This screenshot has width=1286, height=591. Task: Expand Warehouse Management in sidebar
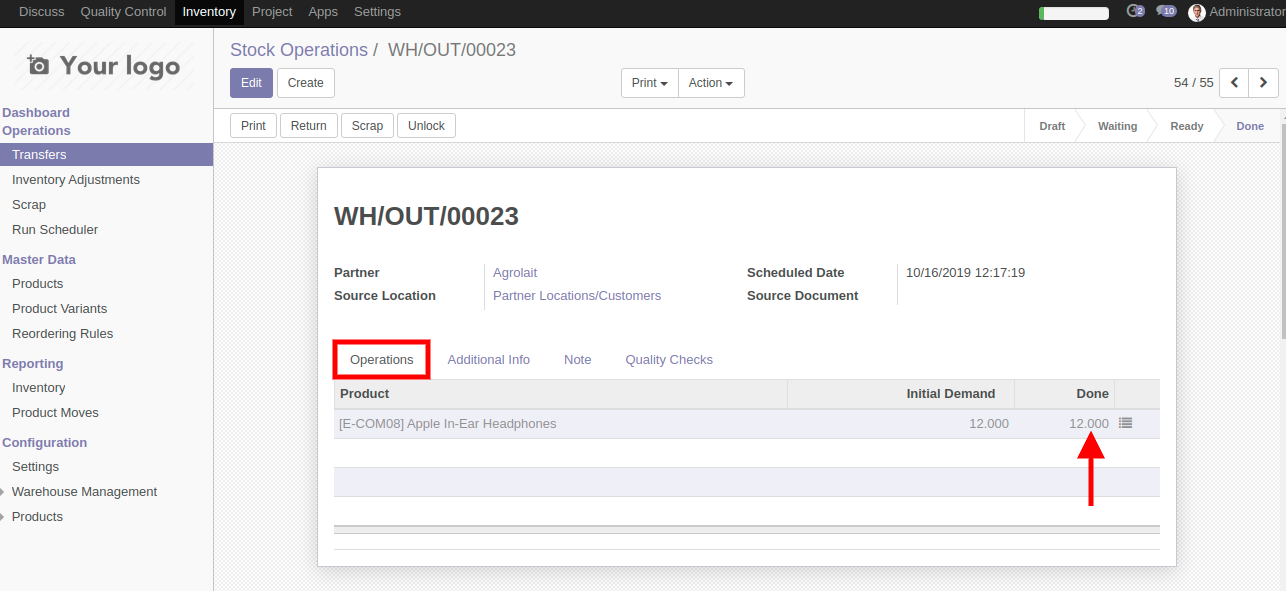pyautogui.click(x=84, y=492)
